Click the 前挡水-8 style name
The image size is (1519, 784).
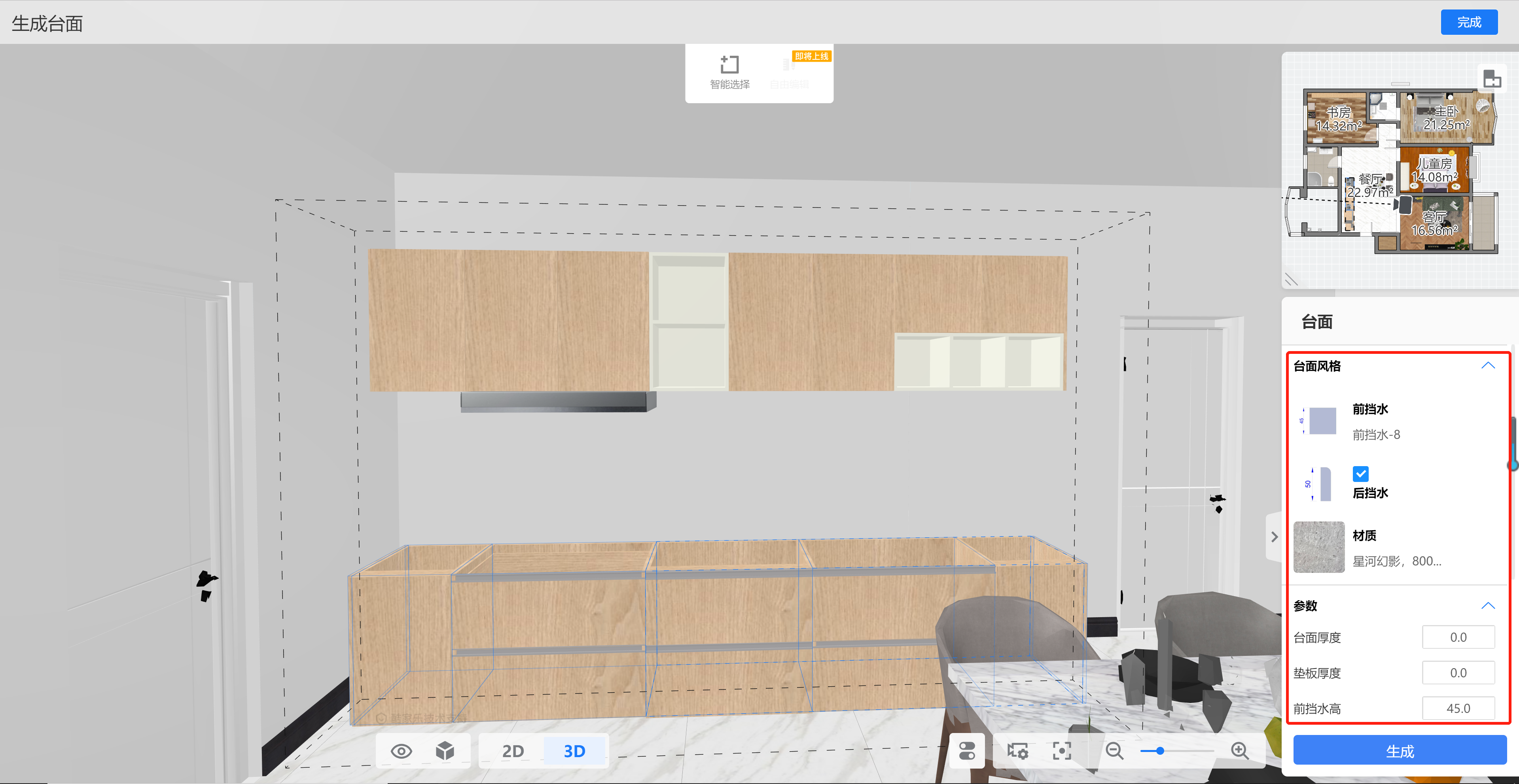click(x=1376, y=435)
